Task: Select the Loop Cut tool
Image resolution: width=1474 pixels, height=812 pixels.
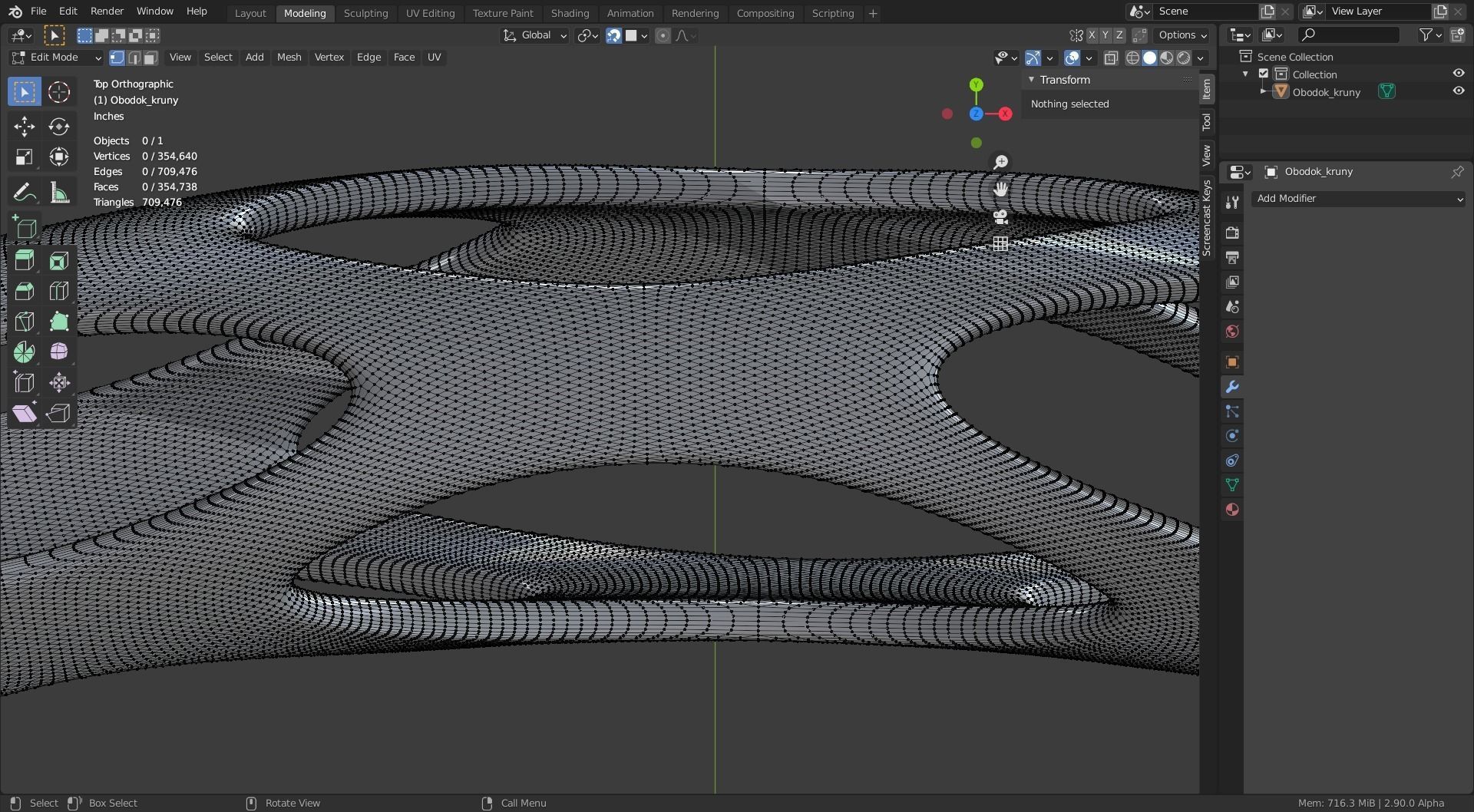Action: tap(59, 291)
